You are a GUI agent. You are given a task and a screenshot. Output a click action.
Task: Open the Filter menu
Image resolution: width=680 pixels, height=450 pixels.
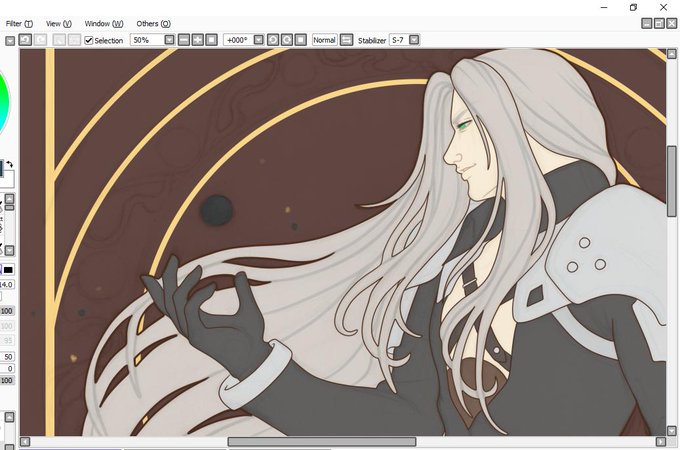coord(19,23)
